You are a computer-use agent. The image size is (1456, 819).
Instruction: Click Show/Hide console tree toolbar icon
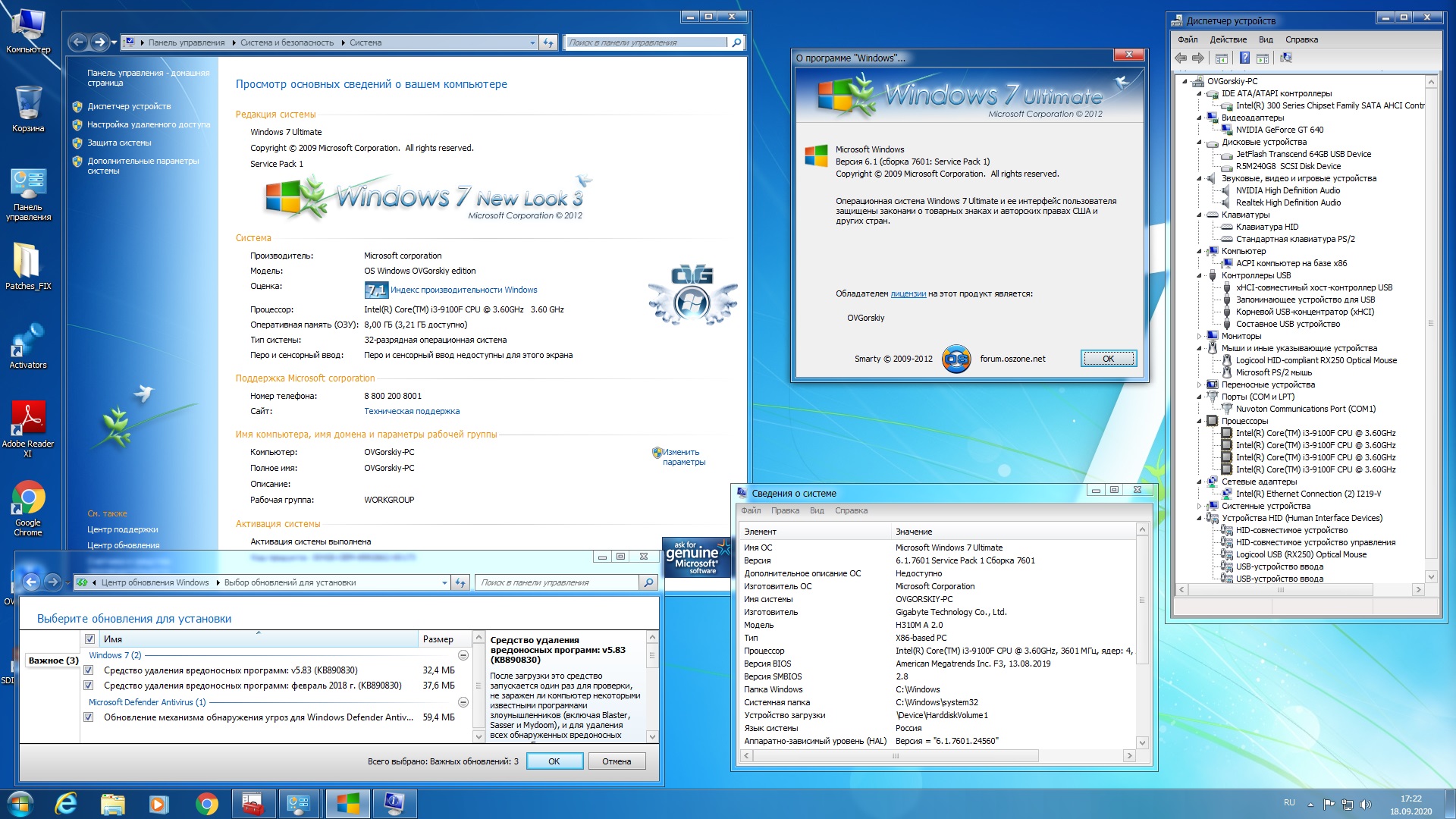1222,58
